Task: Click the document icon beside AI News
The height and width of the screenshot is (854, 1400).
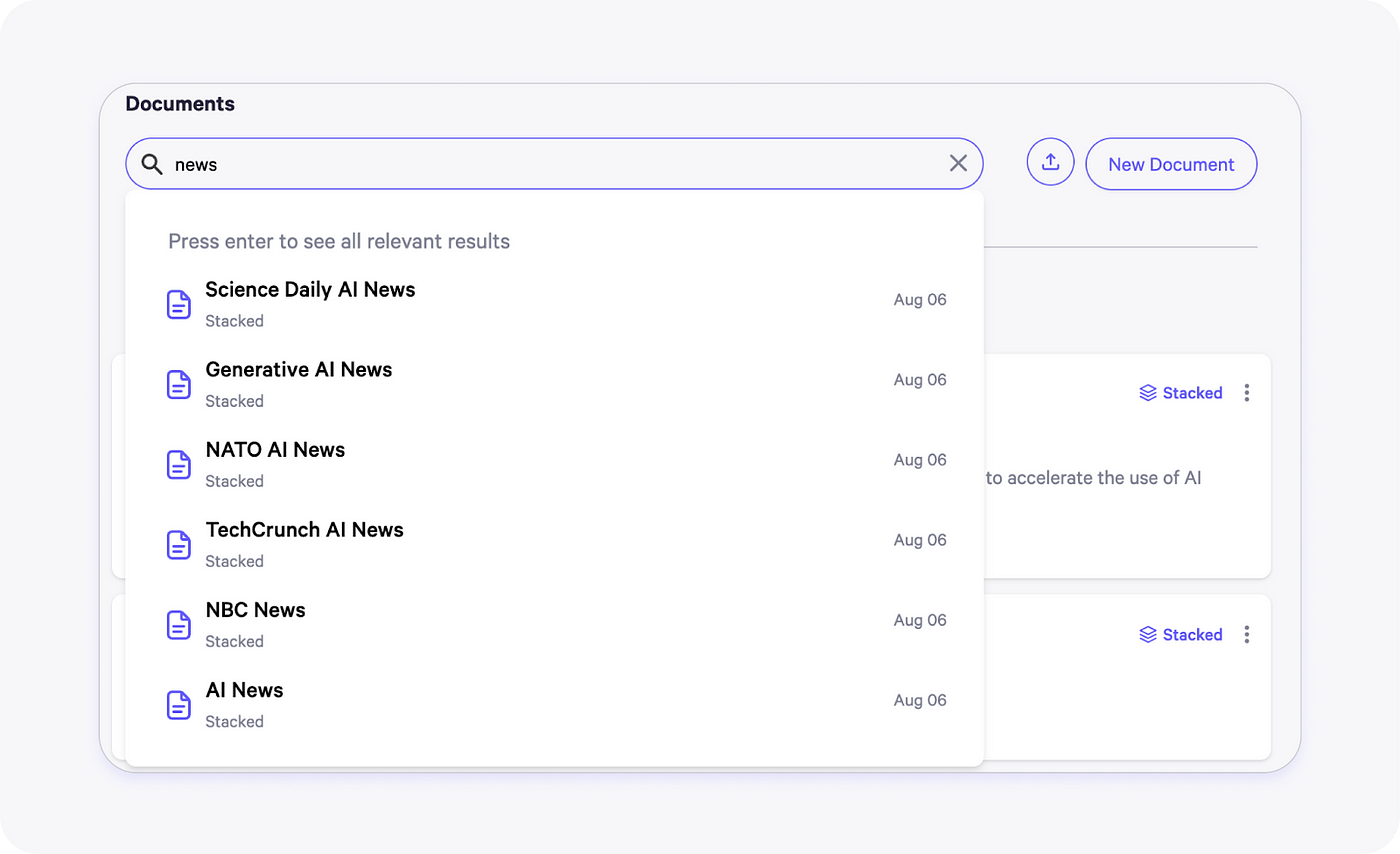Action: point(178,704)
